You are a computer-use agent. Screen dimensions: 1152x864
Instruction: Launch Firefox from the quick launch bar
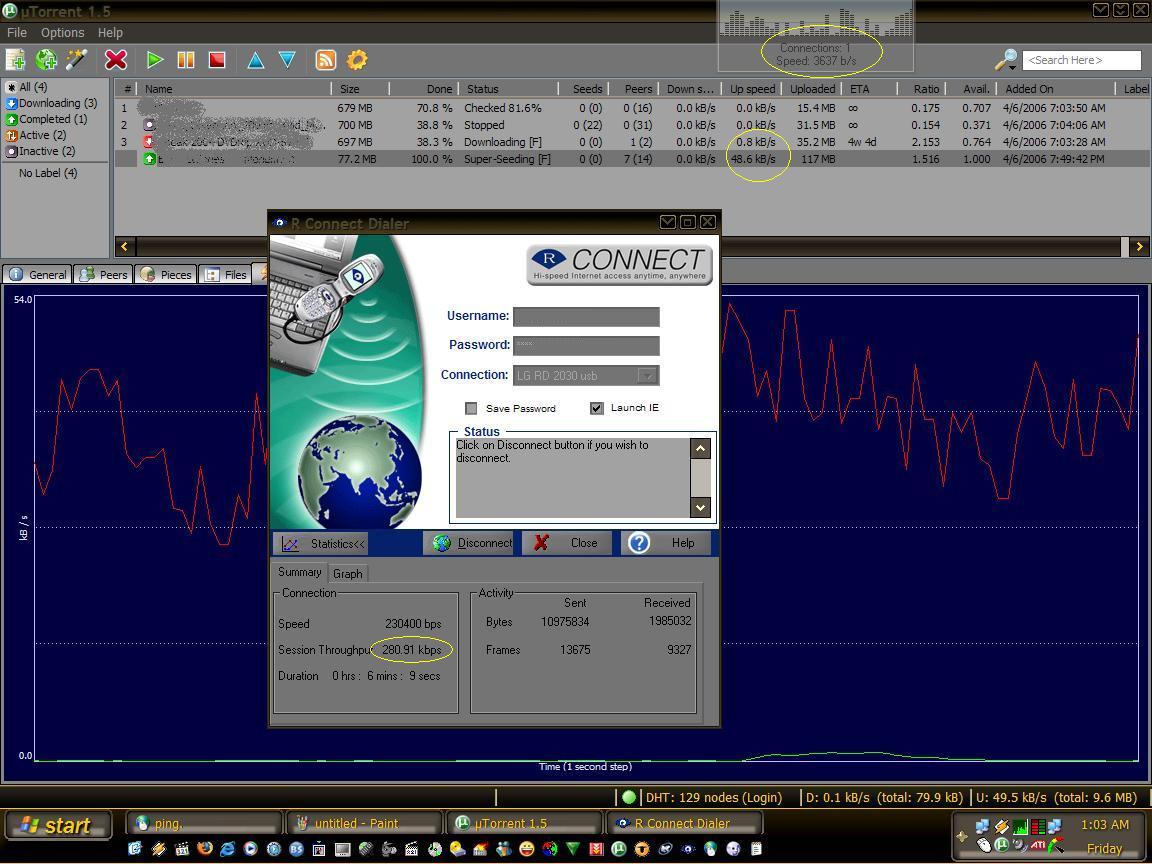205,850
